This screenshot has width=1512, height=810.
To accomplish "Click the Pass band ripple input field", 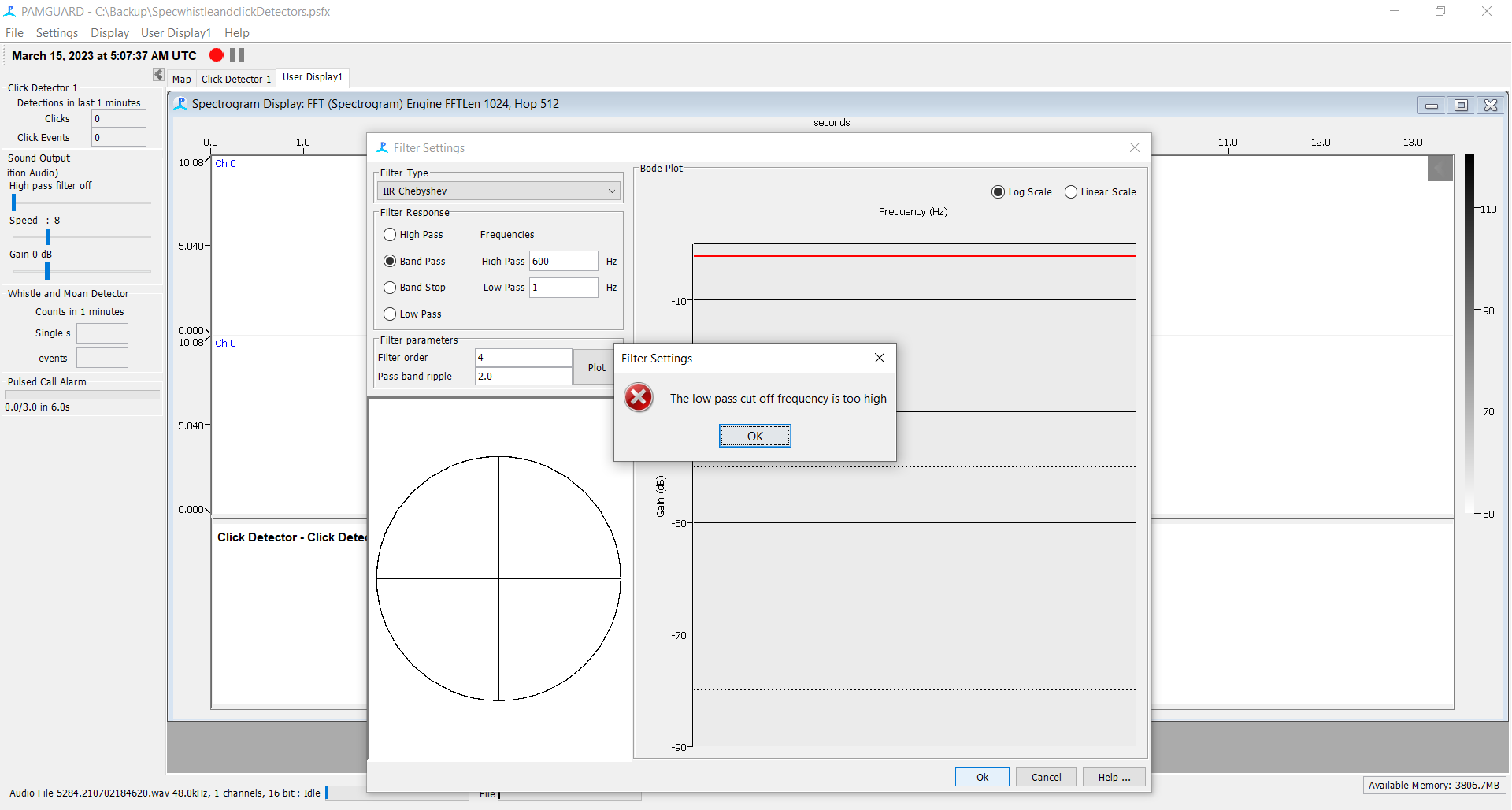I will point(524,376).
